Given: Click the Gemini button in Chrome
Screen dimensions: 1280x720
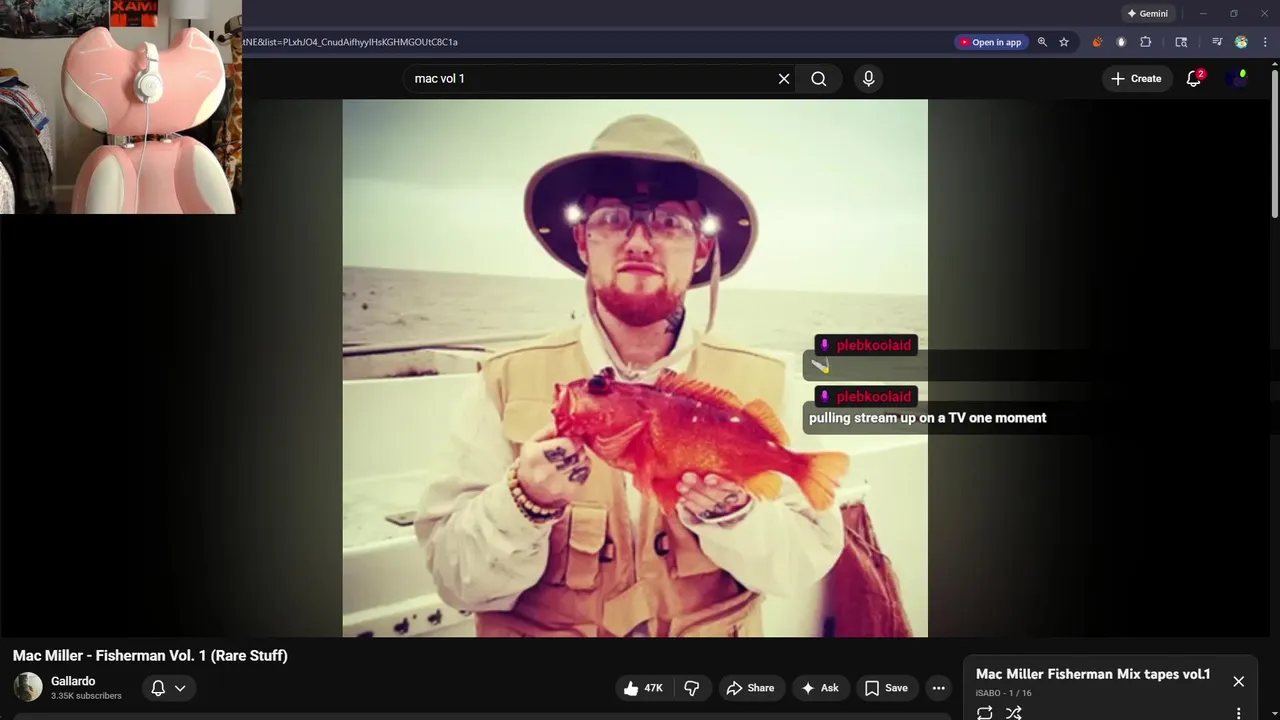Looking at the screenshot, I should 1148,14.
